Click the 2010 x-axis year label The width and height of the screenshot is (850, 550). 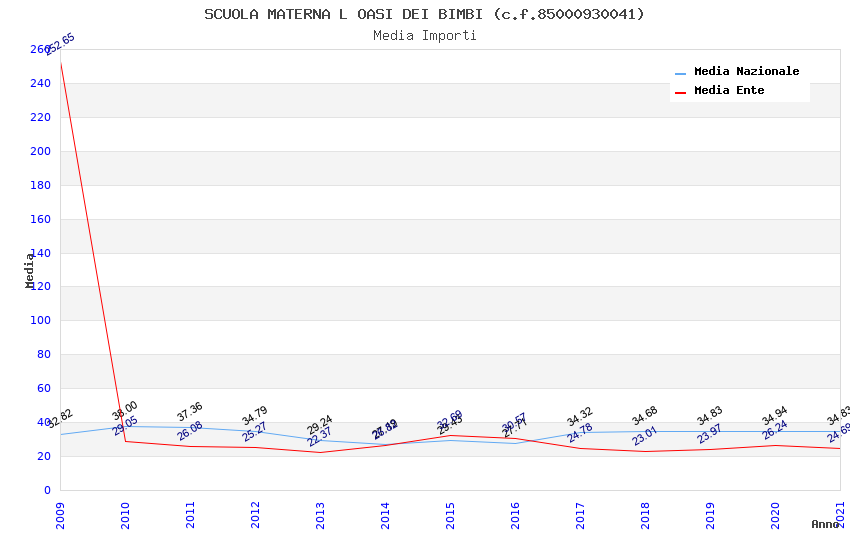(125, 515)
